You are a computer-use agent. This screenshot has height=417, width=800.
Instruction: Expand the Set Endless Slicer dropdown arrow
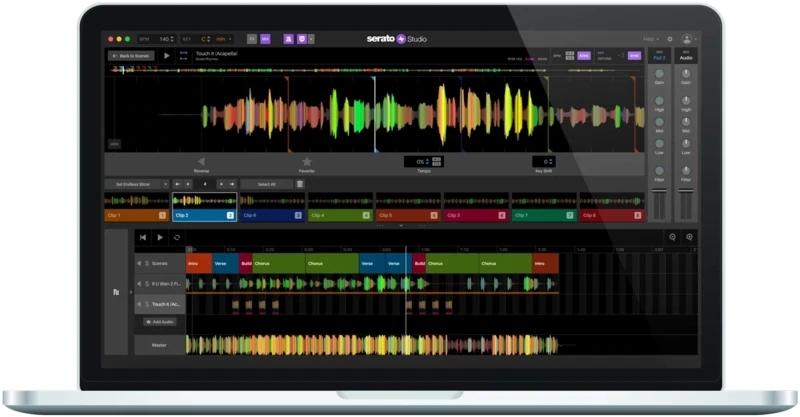click(165, 184)
